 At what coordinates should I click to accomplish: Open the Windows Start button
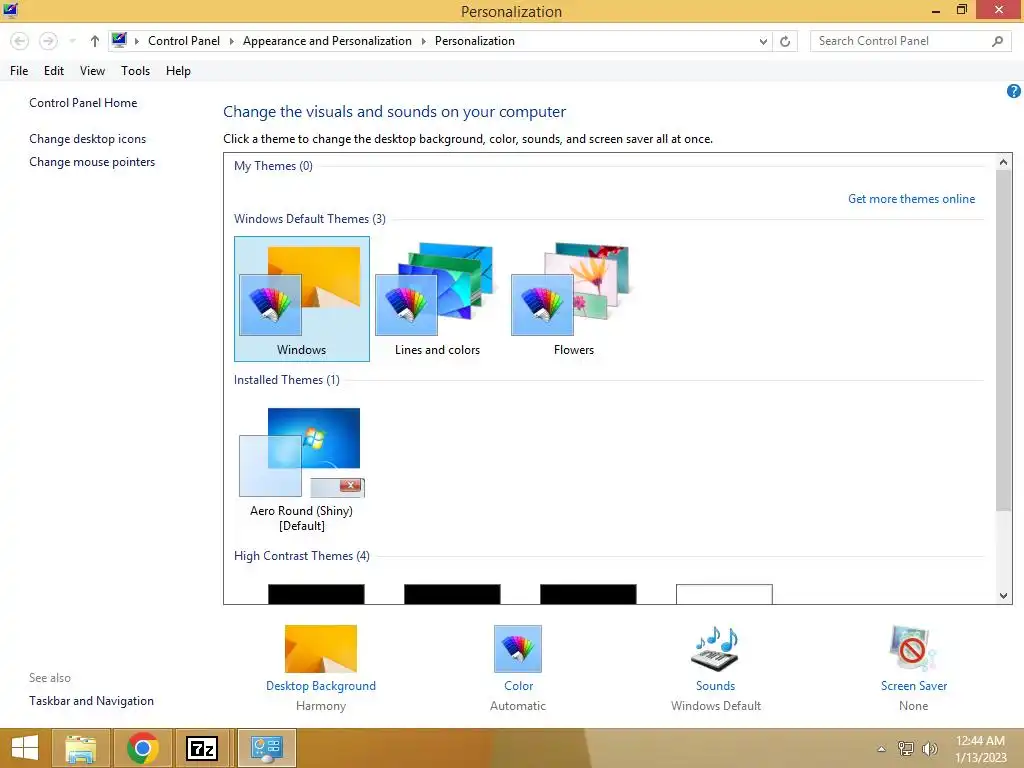click(25, 748)
